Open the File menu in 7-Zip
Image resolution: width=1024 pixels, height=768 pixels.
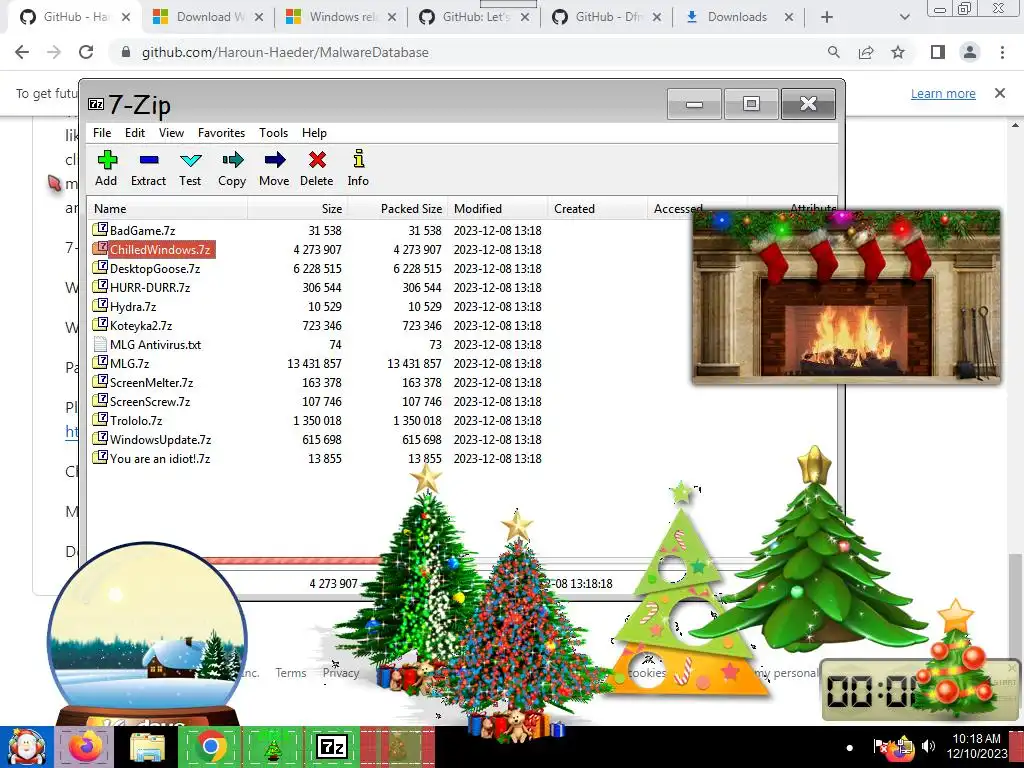pyautogui.click(x=102, y=133)
